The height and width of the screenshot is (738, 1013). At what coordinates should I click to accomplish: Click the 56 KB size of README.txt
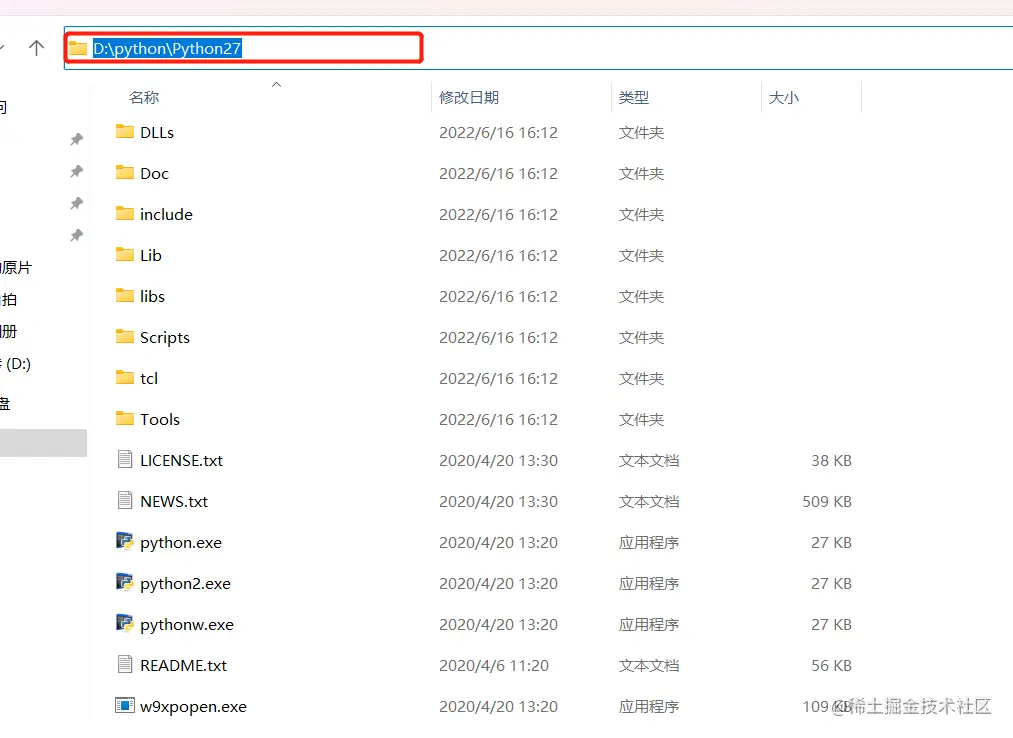(831, 666)
